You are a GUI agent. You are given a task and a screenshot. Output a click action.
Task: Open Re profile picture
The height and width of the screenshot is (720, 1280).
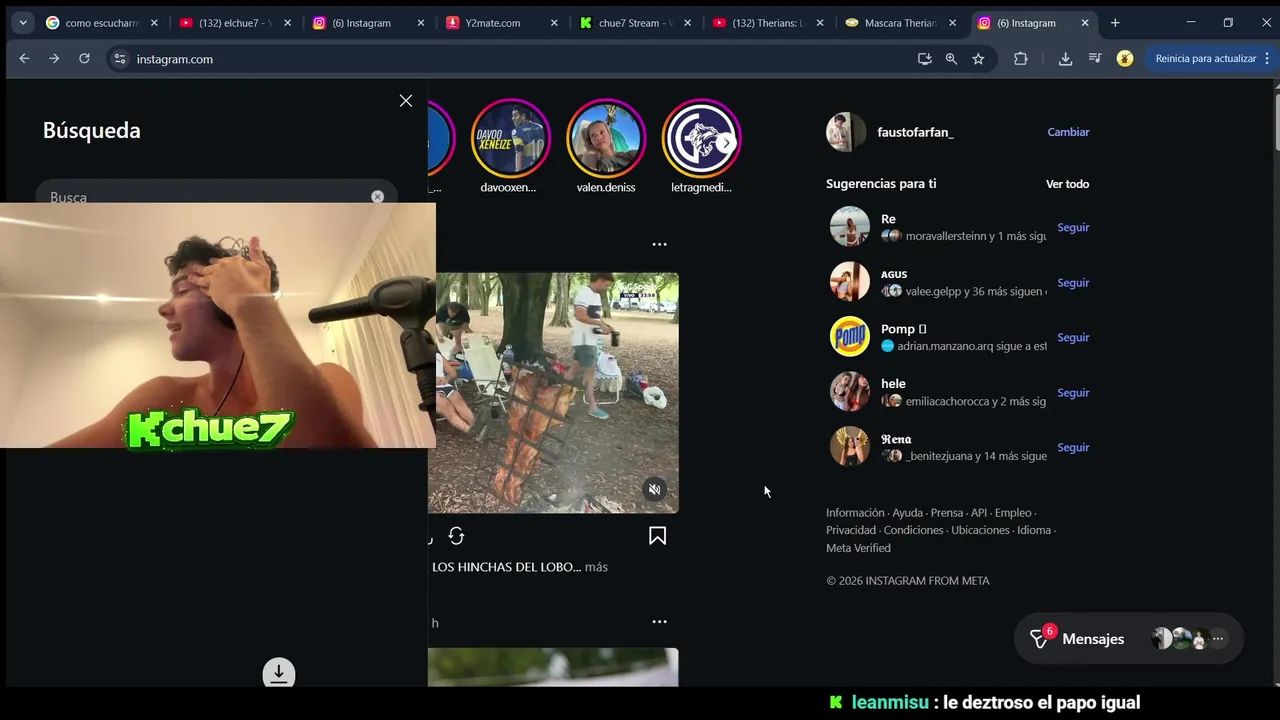(x=850, y=227)
